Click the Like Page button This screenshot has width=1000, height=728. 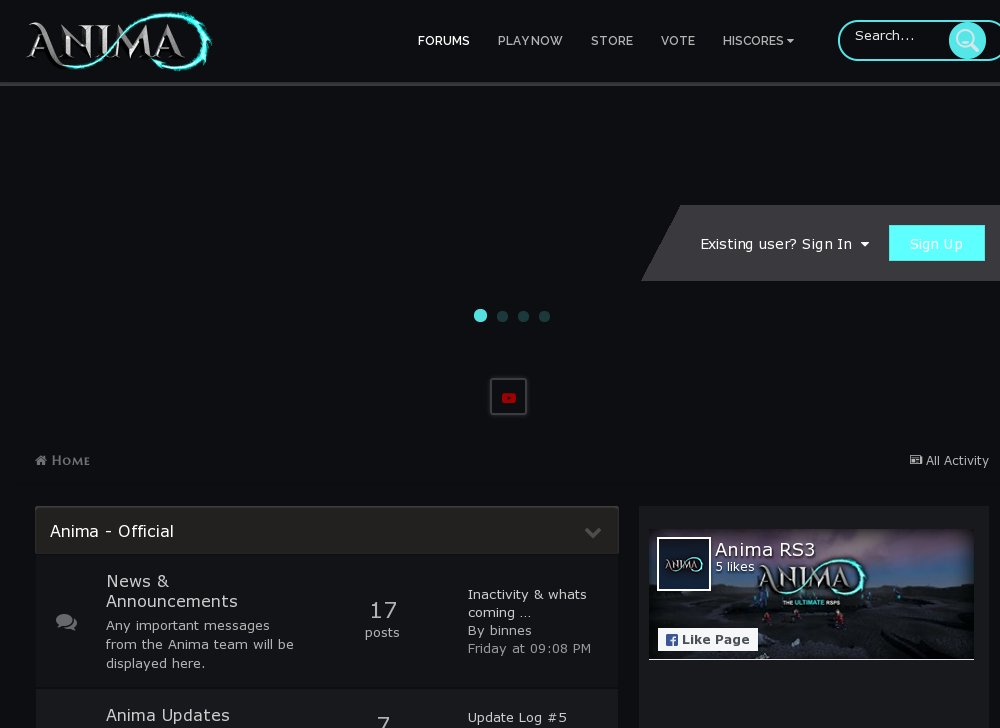[708, 639]
